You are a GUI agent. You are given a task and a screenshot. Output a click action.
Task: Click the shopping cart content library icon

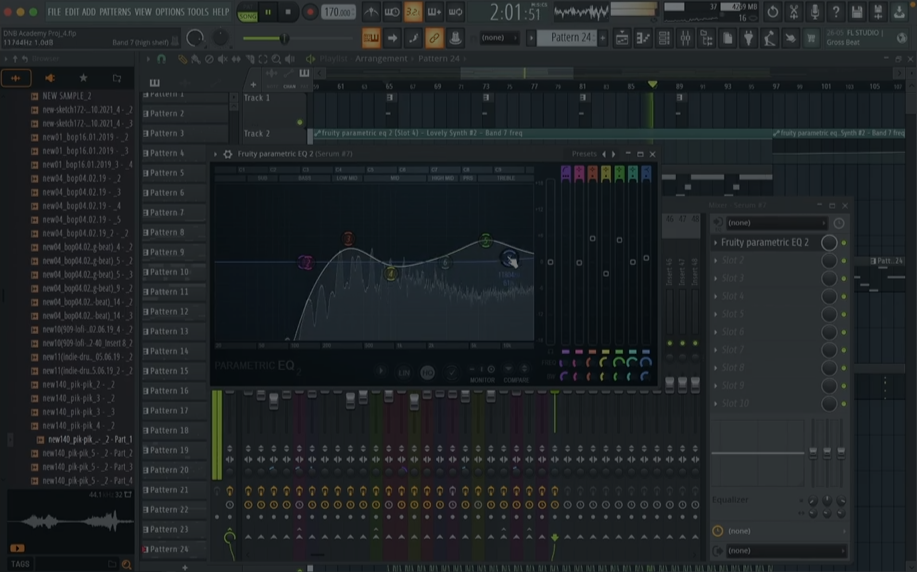[811, 39]
